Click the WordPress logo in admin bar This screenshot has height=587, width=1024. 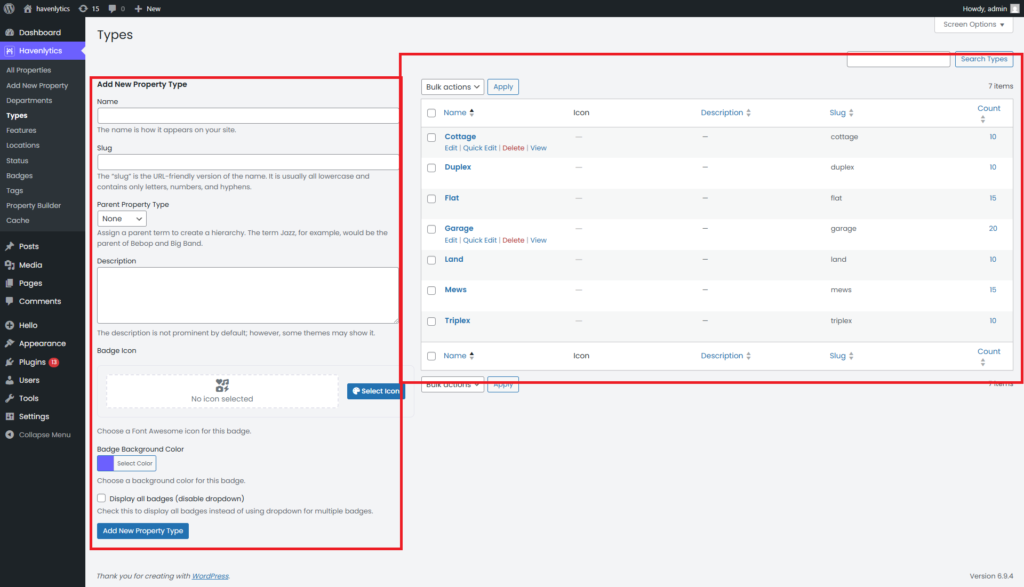(x=10, y=8)
